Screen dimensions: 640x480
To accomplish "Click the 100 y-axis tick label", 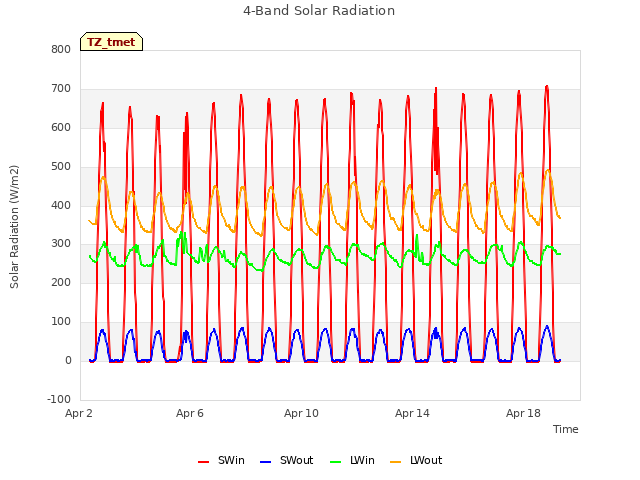I will pyautogui.click(x=61, y=322).
